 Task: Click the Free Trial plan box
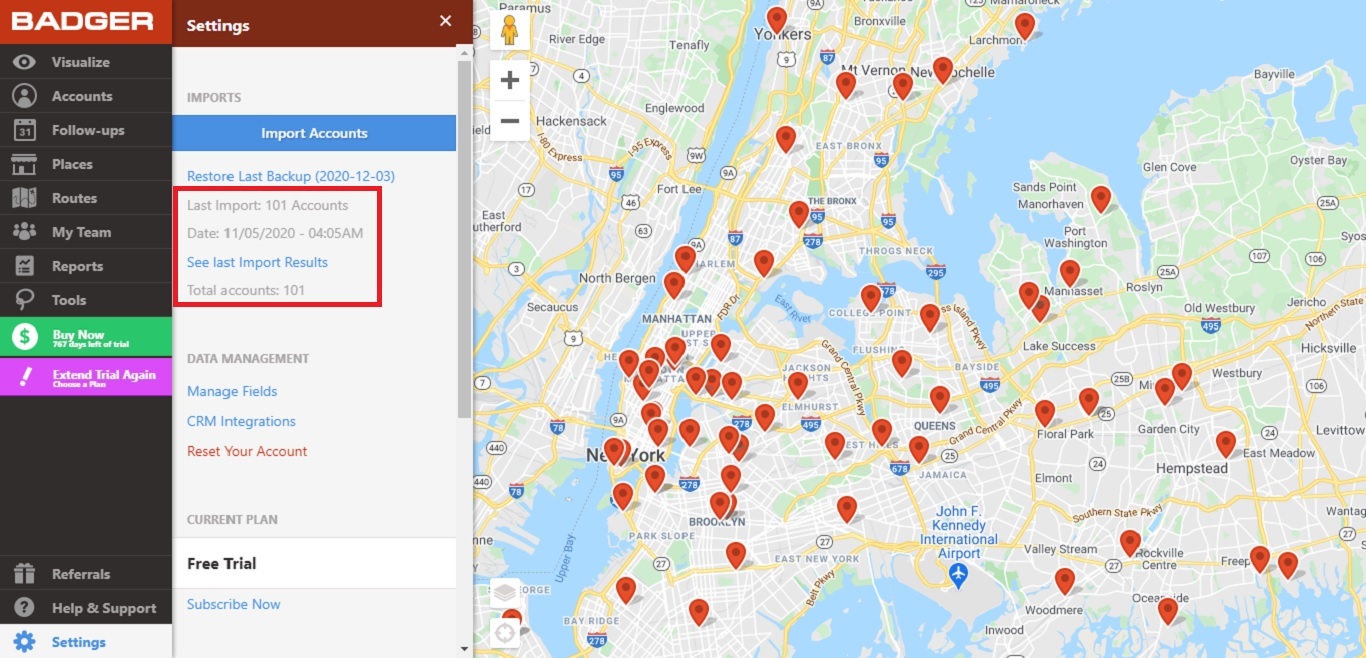tap(314, 563)
